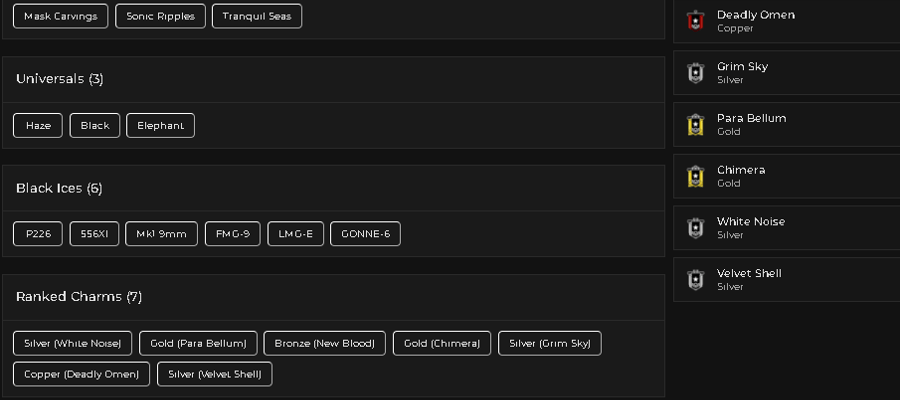The width and height of the screenshot is (900, 400).
Task: Click the Deadly Omen copper charm icon
Action: [695, 21]
